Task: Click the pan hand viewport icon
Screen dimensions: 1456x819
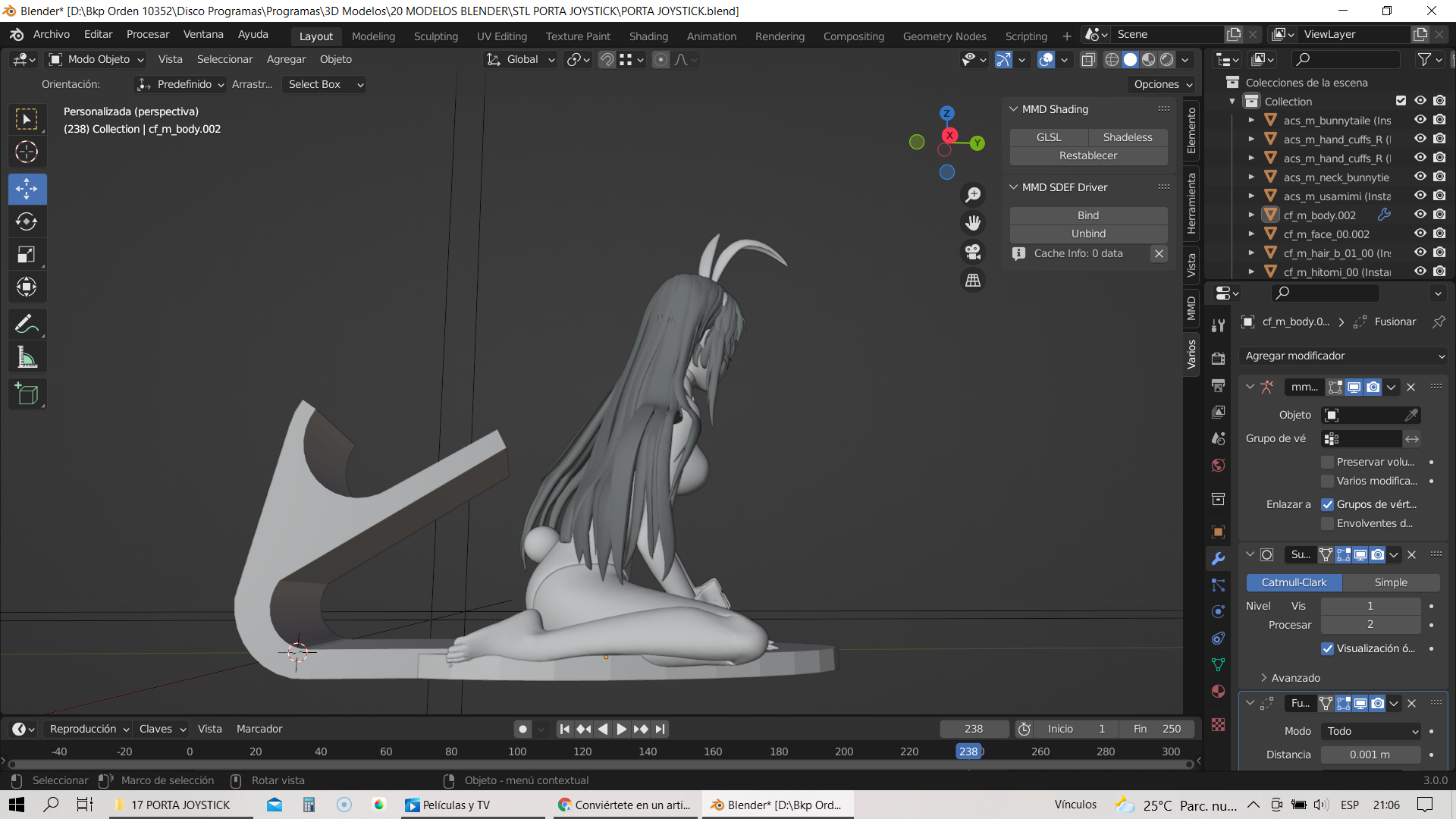Action: coord(973,223)
